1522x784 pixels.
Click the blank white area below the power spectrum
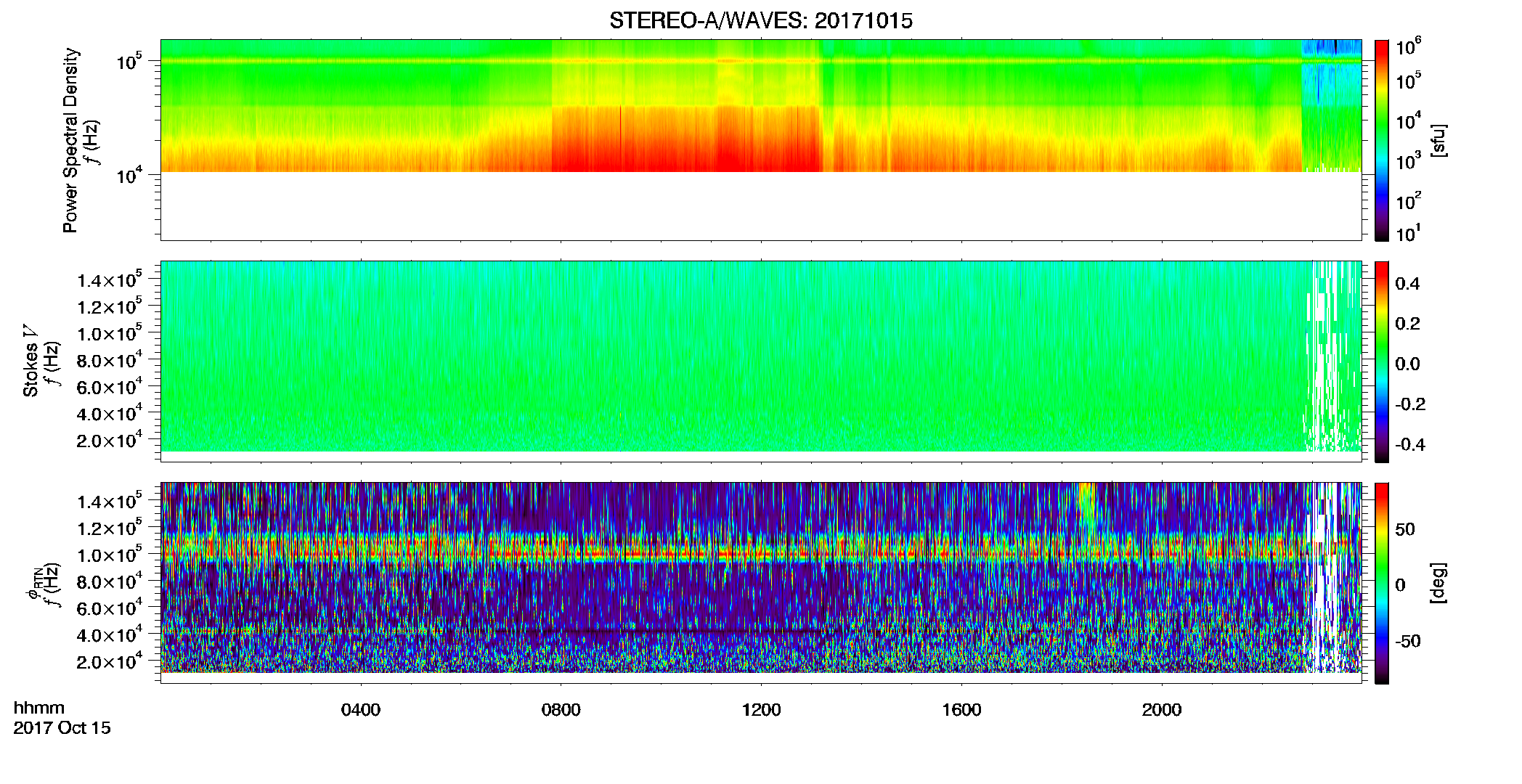point(760,206)
